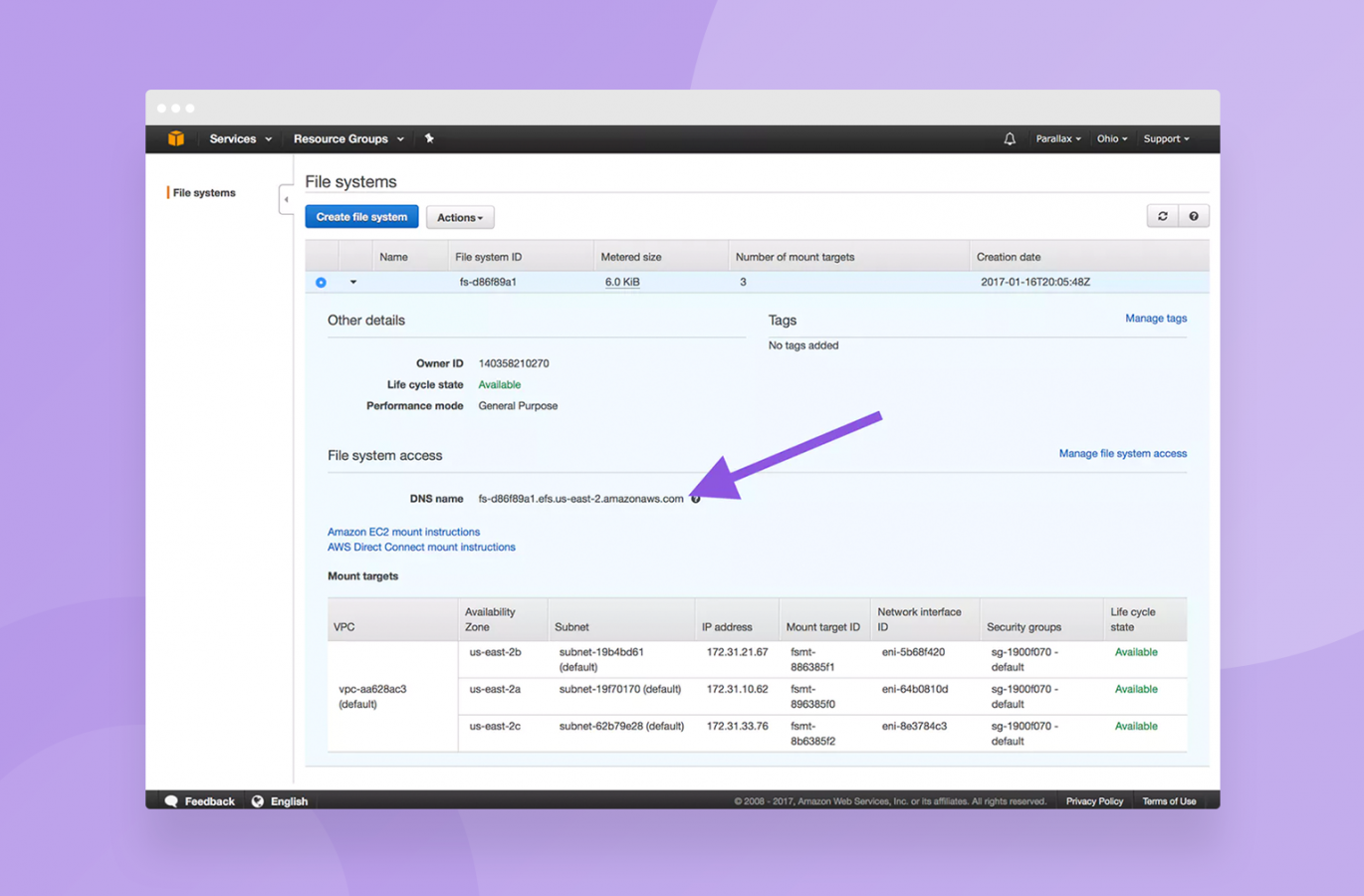The width and height of the screenshot is (1364, 896).
Task: Click creation date 2017-01-16T20:05:48Z
Action: tap(1035, 283)
